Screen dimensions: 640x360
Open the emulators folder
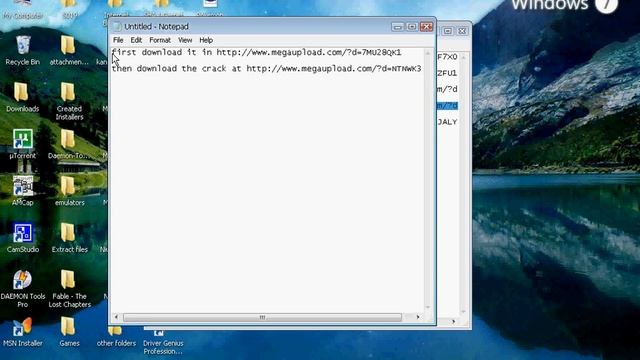click(x=69, y=191)
